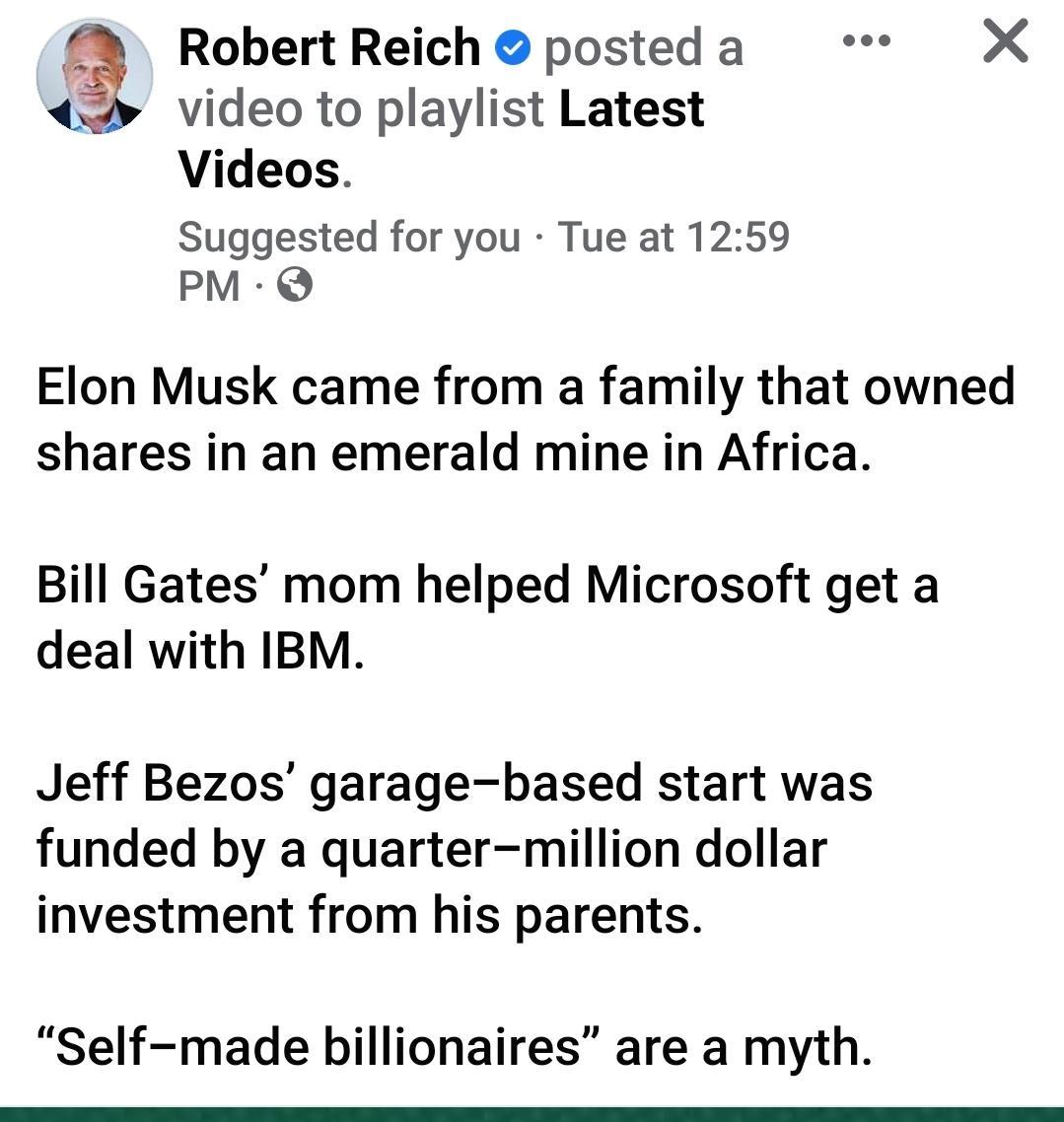
Task: Click the video strip at the bottom edge
Action: 532,1115
